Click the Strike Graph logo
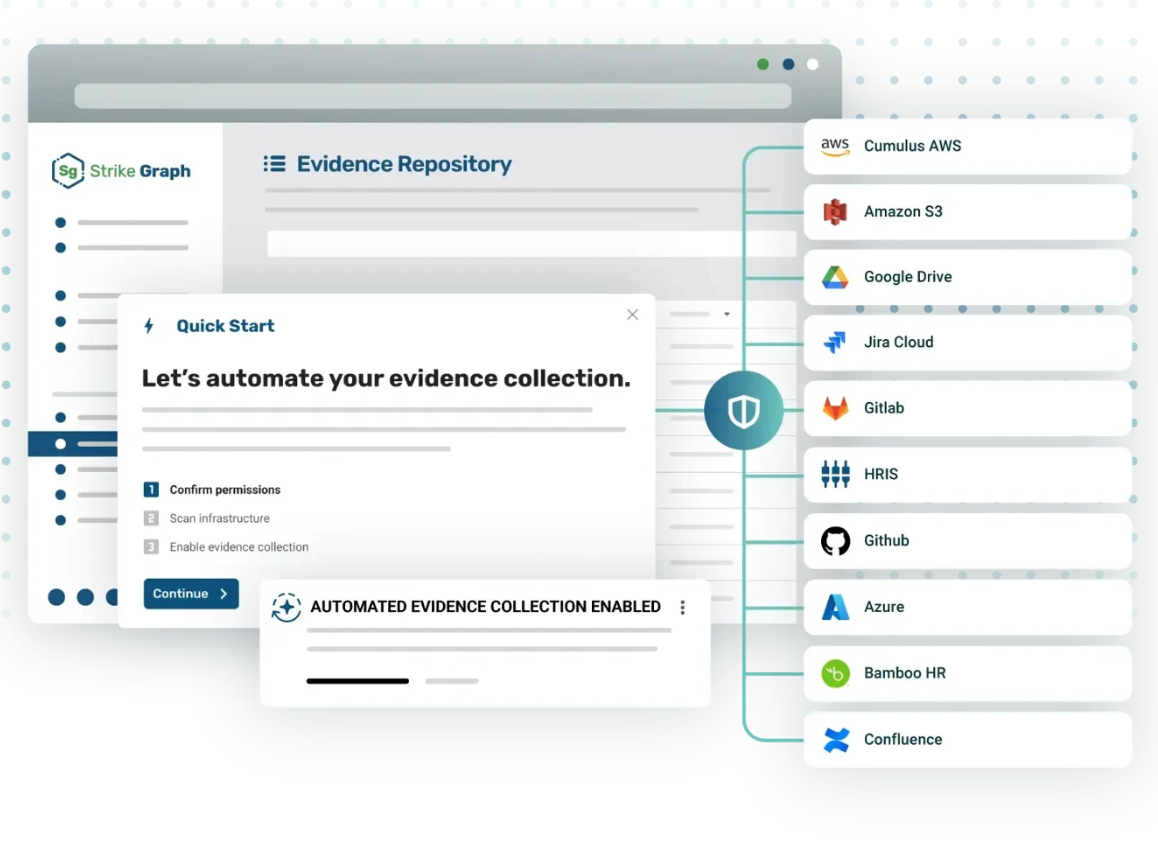The image size is (1158, 858). 120,170
